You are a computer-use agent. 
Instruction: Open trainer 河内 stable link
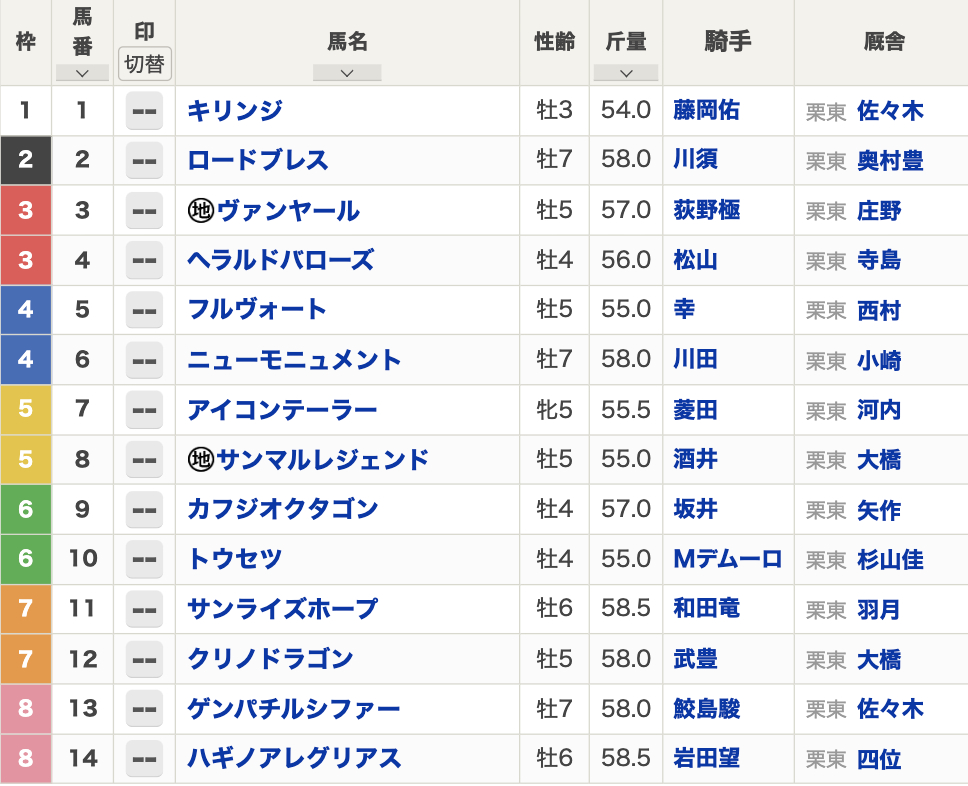point(879,409)
